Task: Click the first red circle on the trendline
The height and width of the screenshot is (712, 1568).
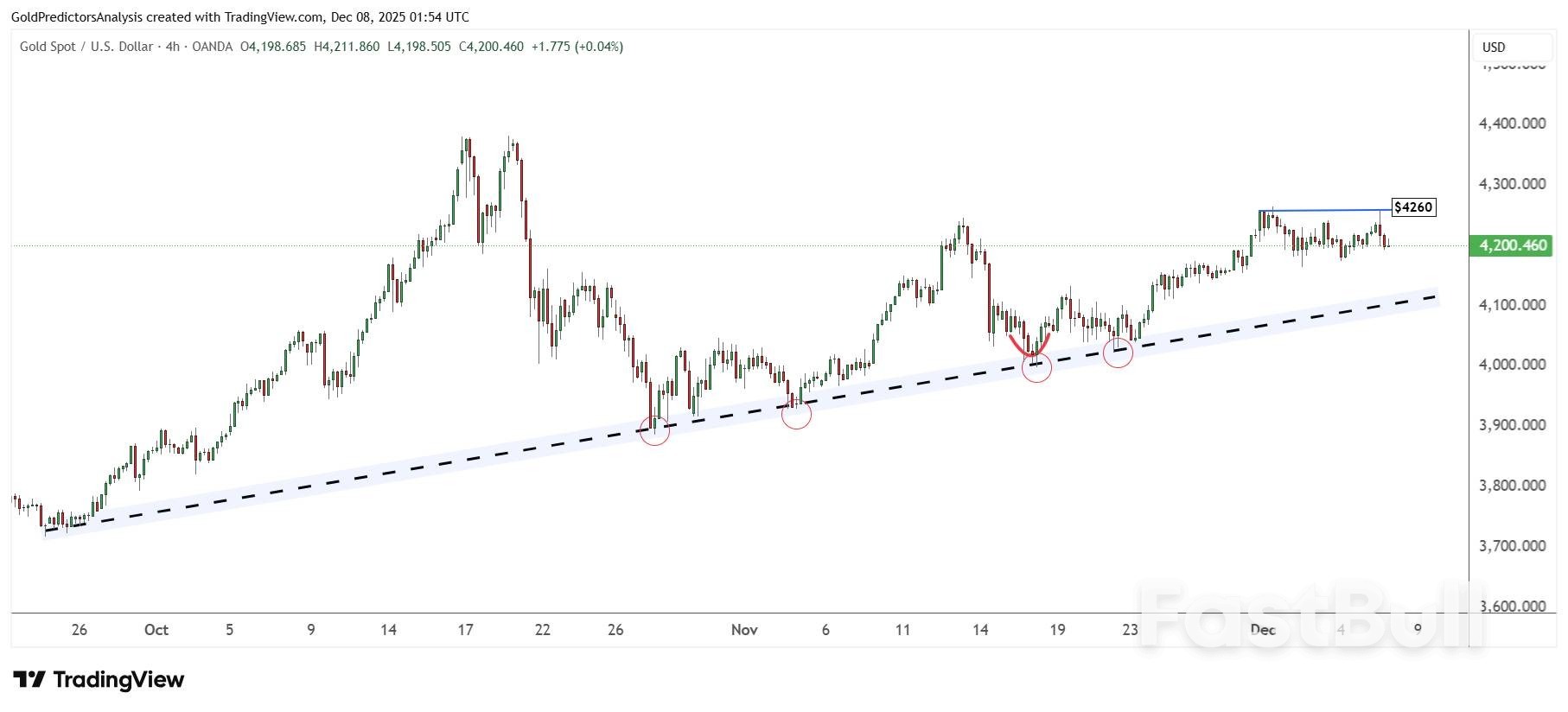Action: (654, 430)
